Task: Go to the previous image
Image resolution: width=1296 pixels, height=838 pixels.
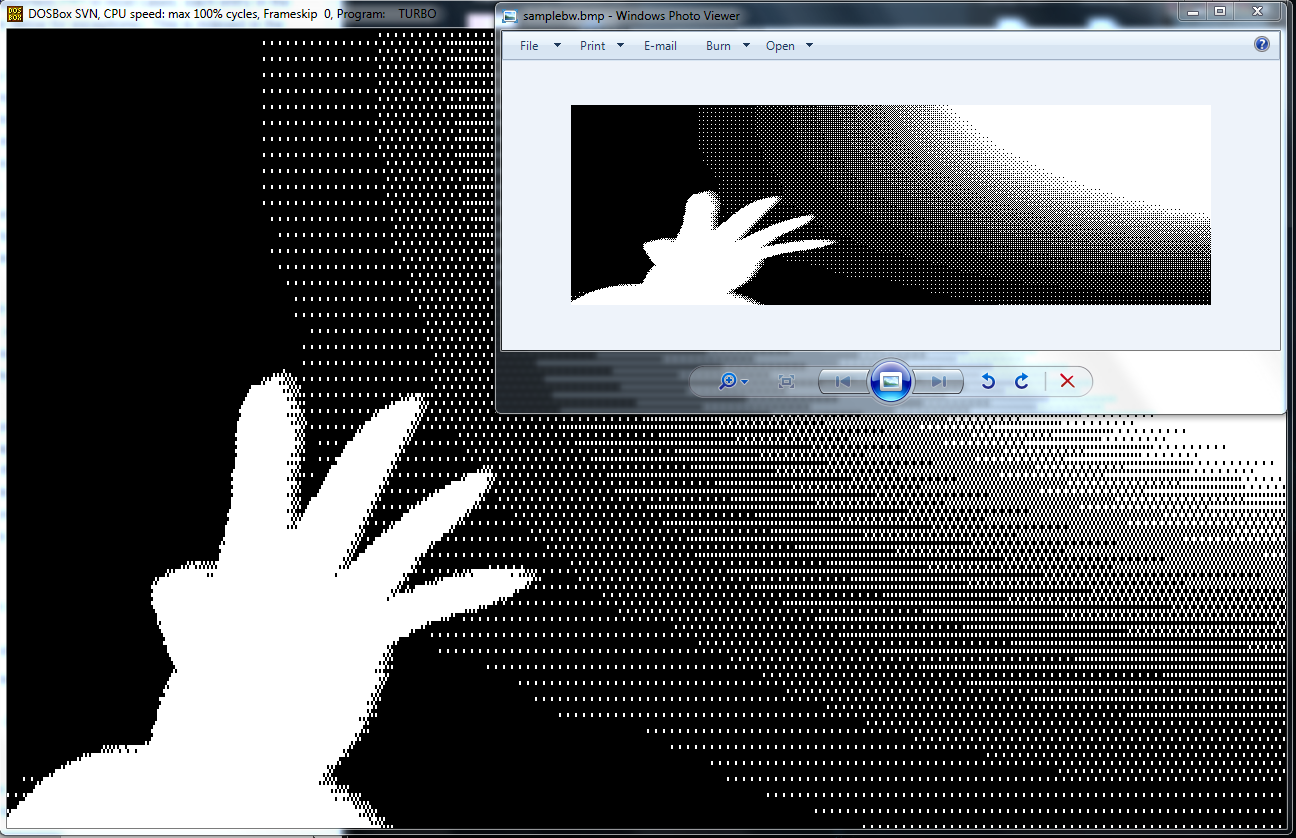Action: (843, 382)
